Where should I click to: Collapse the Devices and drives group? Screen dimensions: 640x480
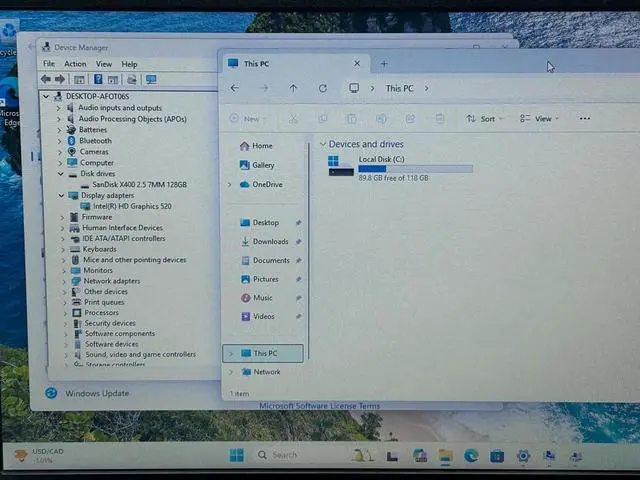(x=322, y=145)
